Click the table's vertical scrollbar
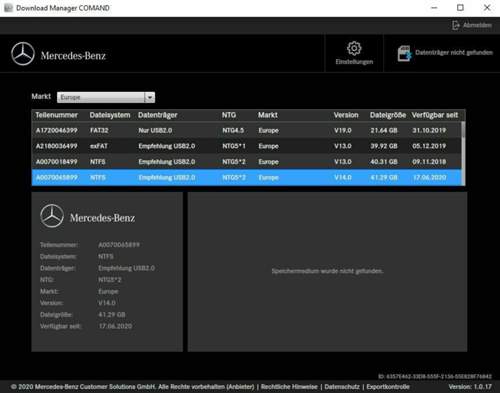This screenshot has width=500, height=393. (463, 153)
